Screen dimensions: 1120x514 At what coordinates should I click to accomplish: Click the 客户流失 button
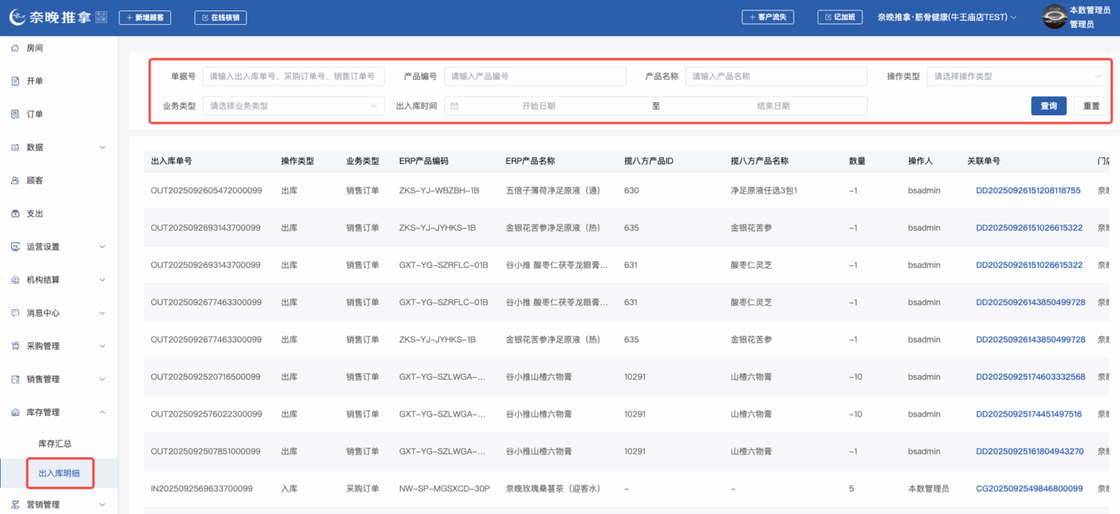click(768, 17)
